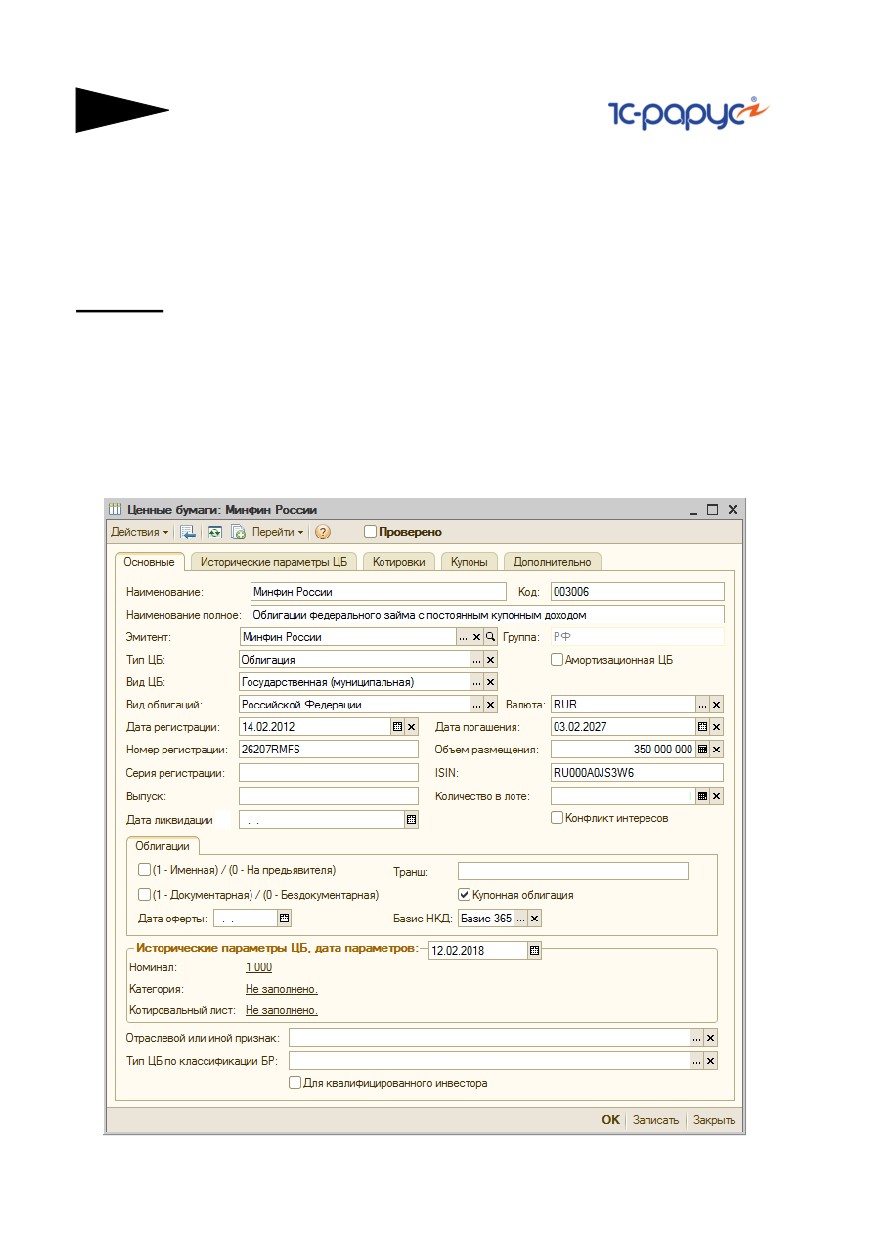Click the Закрыть button
The image size is (875, 1239).
(x=714, y=1120)
